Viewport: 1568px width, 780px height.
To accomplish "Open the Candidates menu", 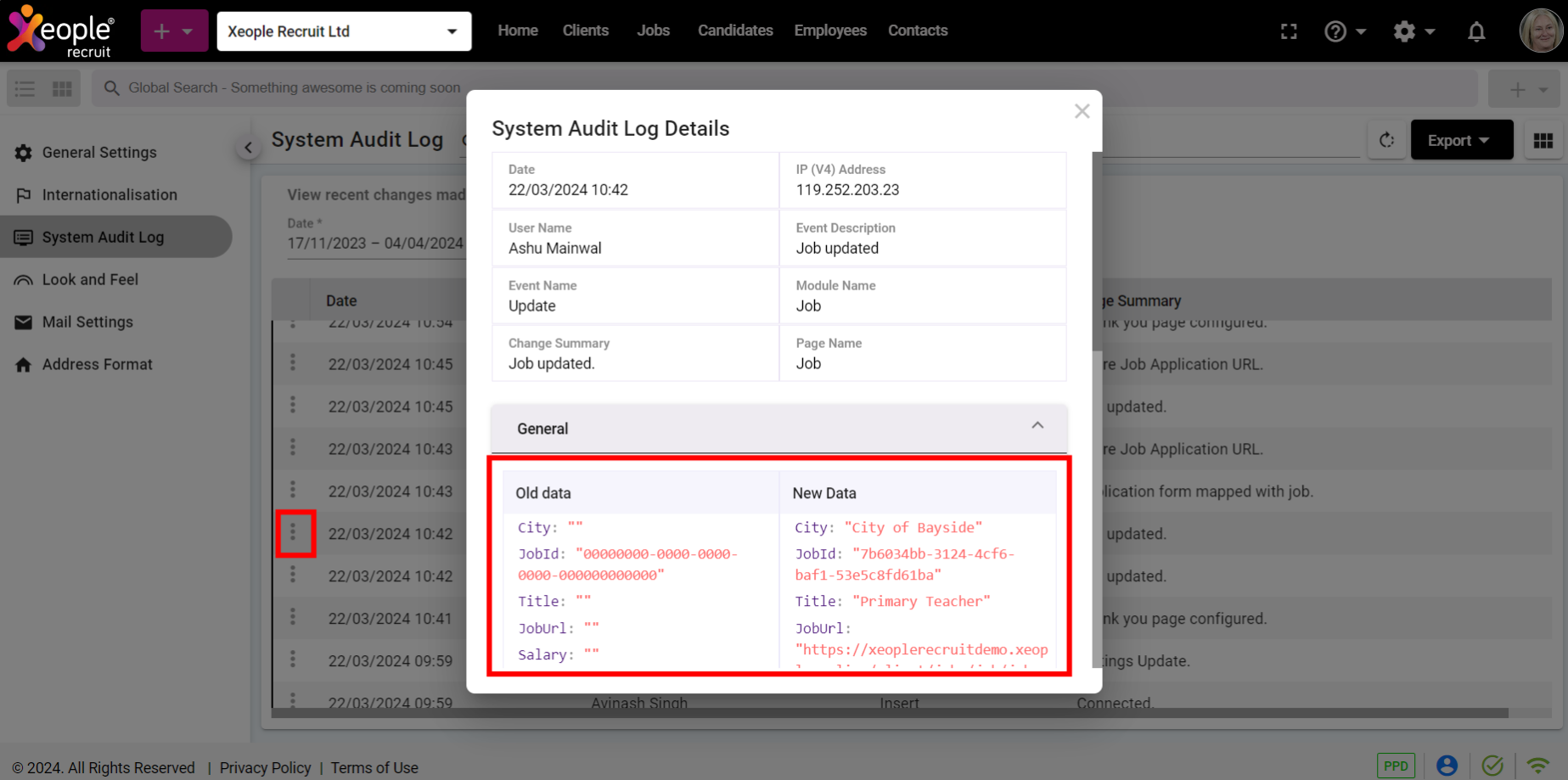I will point(735,31).
